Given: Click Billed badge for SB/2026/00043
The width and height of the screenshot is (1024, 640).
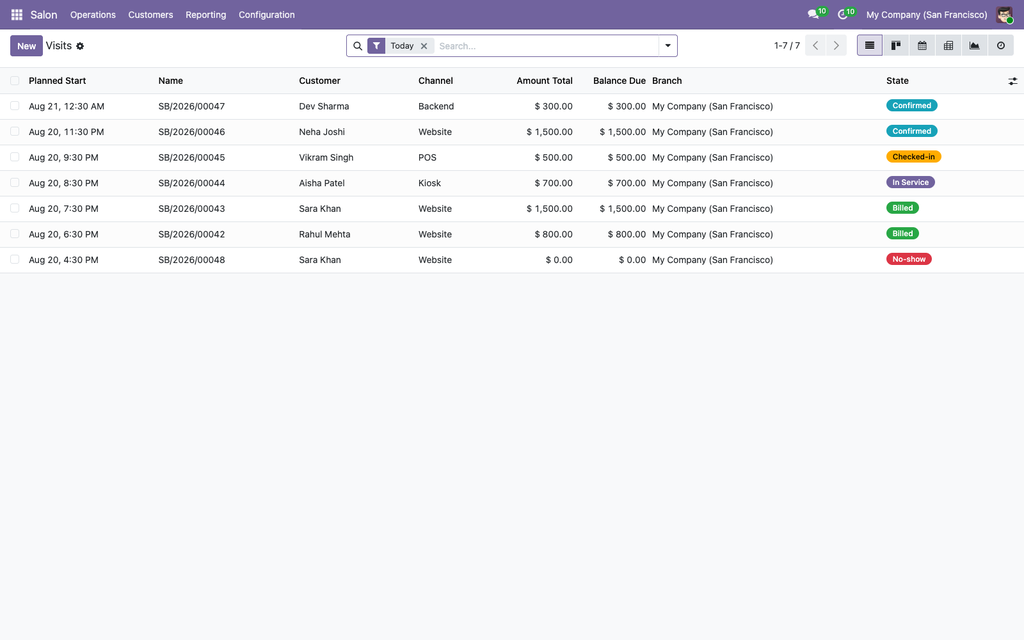Looking at the screenshot, I should coord(903,208).
